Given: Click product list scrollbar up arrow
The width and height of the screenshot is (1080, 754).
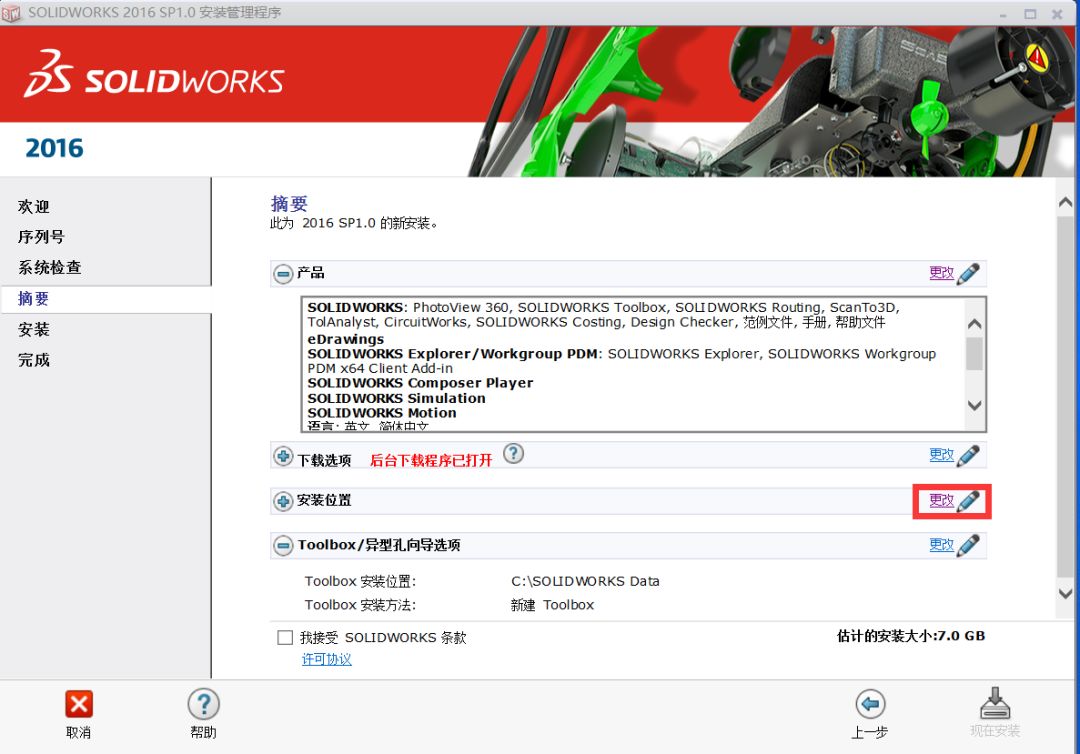Looking at the screenshot, I should 974,324.
